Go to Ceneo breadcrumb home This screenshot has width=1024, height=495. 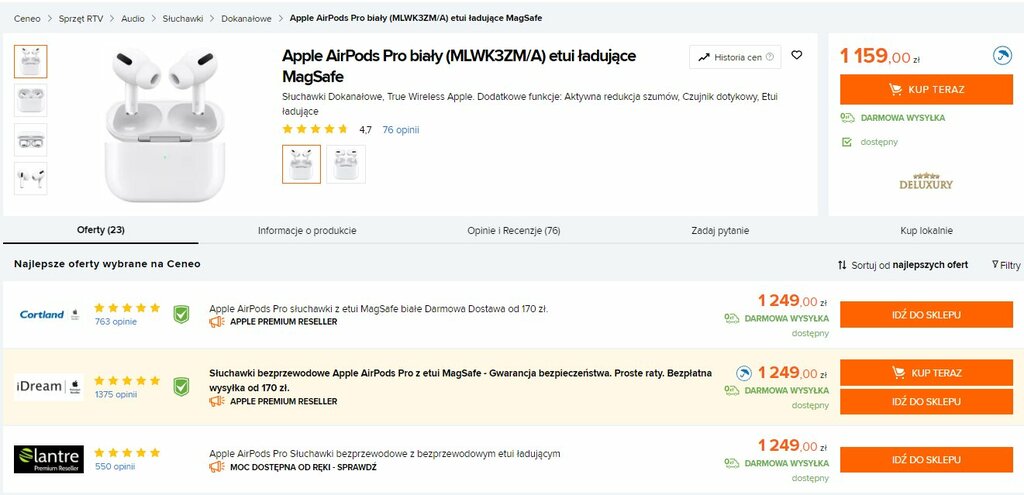tap(27, 18)
